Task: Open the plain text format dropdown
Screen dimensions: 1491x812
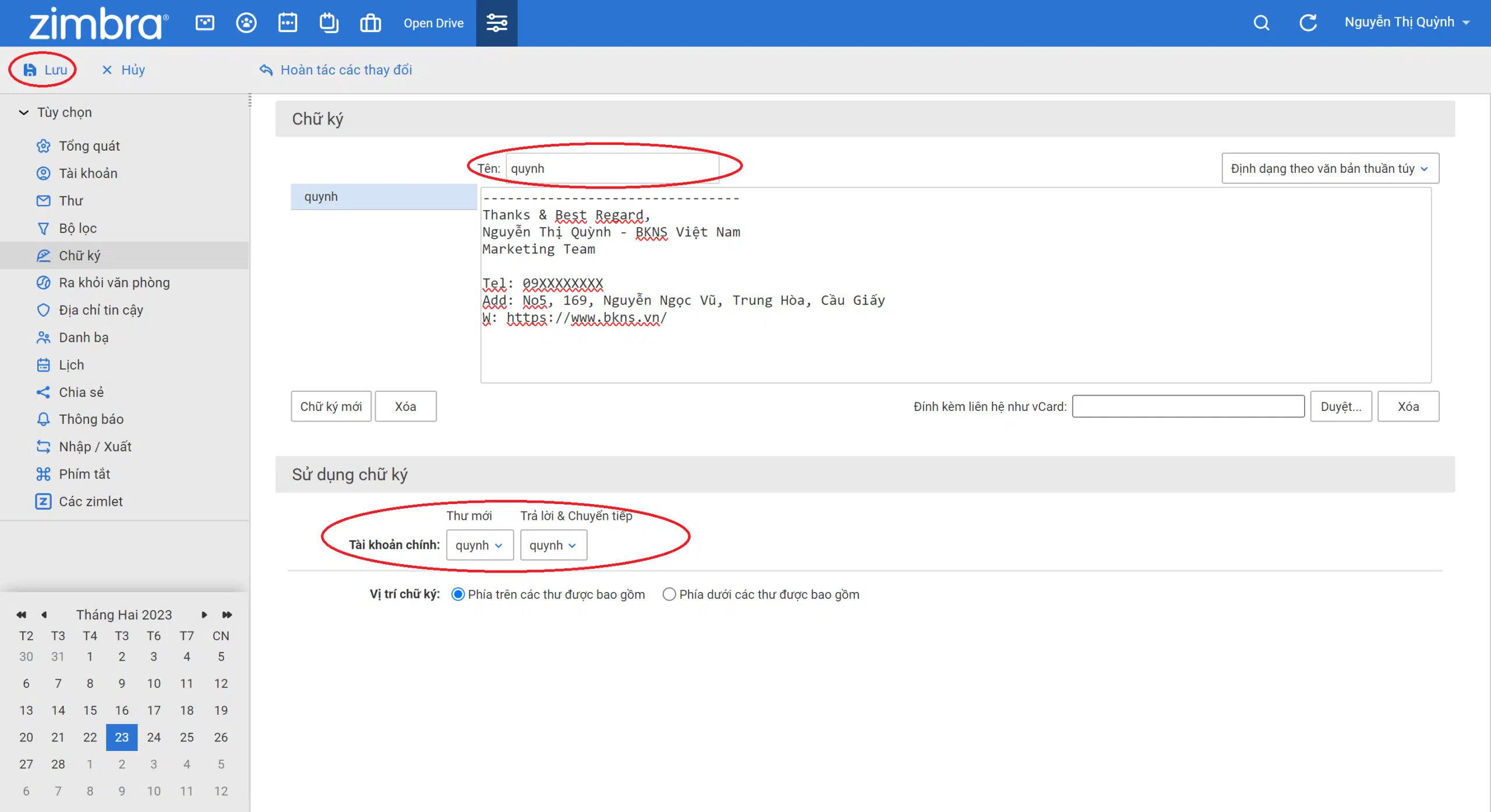Action: pyautogui.click(x=1330, y=168)
